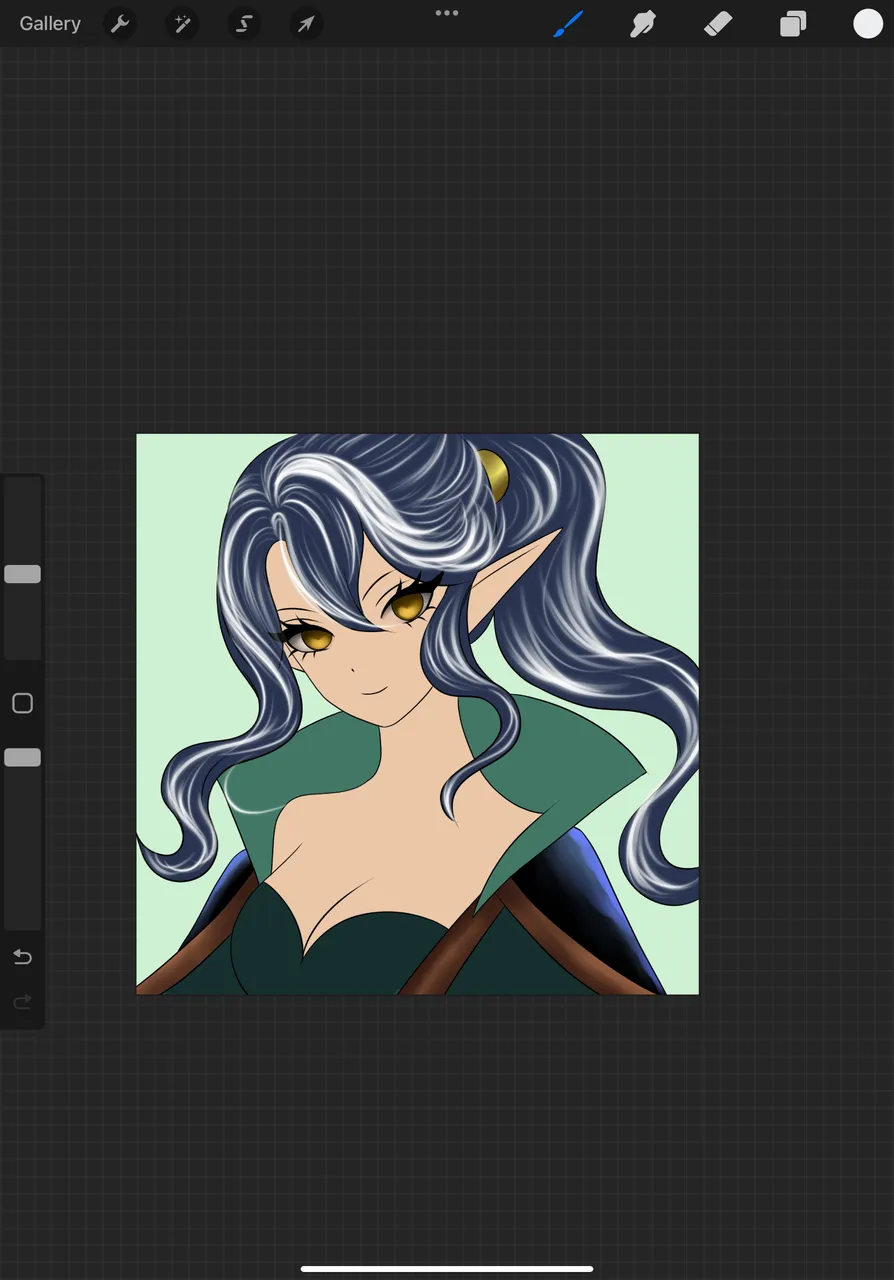894x1280 pixels.
Task: Open the Actions wrench menu
Action: [120, 23]
